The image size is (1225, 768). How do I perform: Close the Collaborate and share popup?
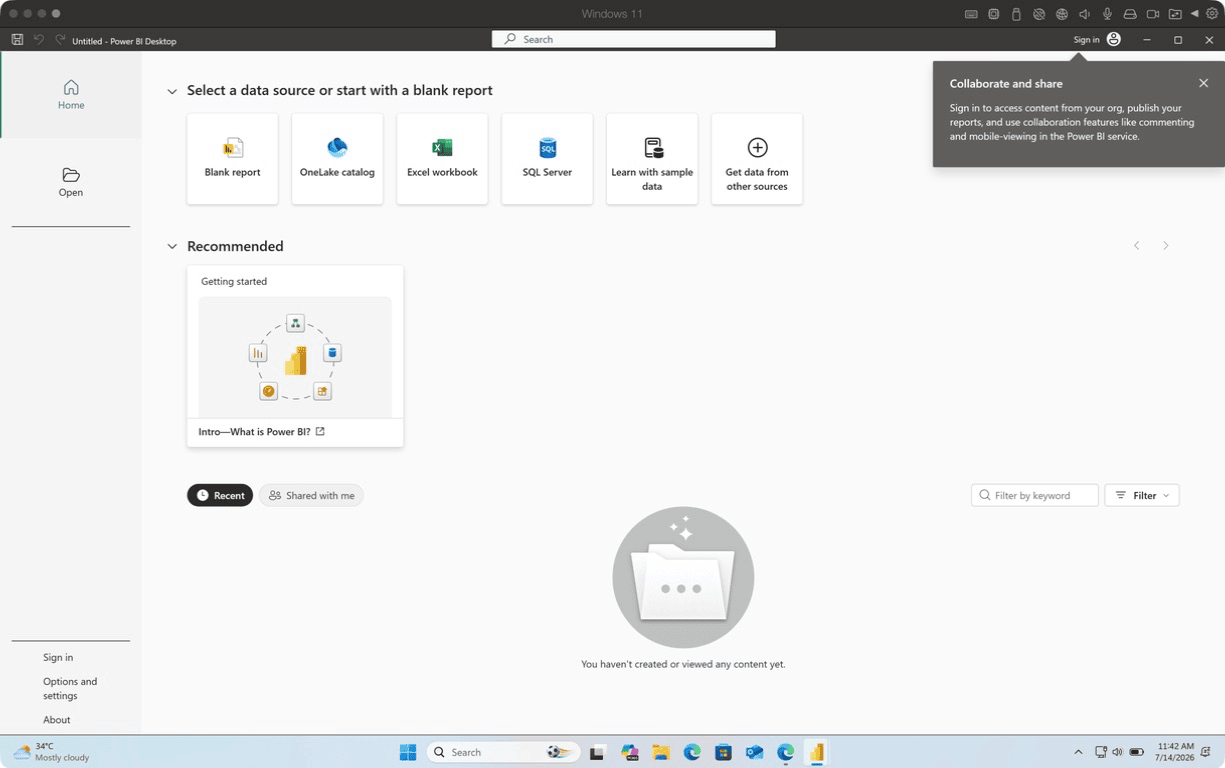tap(1203, 84)
